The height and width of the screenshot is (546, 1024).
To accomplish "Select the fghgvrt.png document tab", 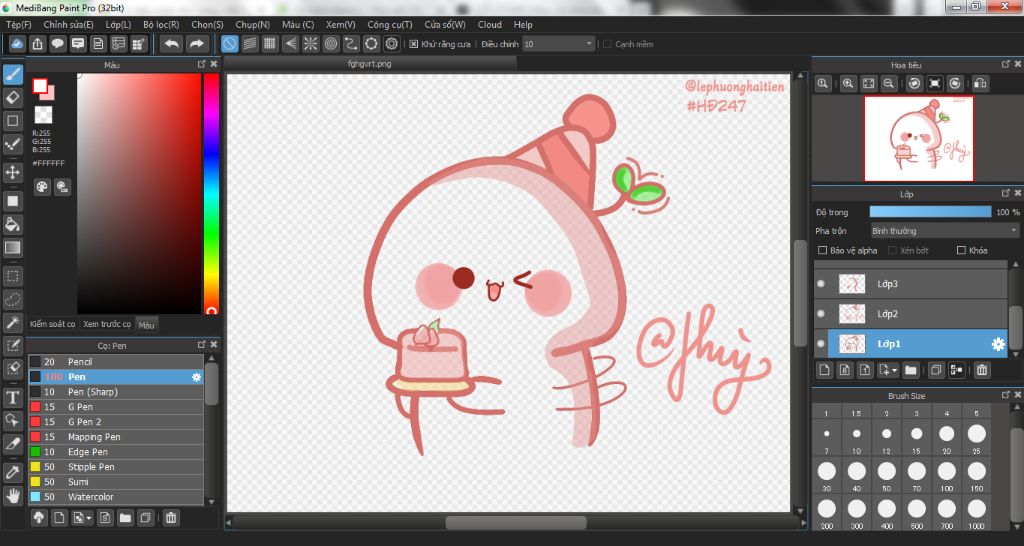I will click(370, 64).
